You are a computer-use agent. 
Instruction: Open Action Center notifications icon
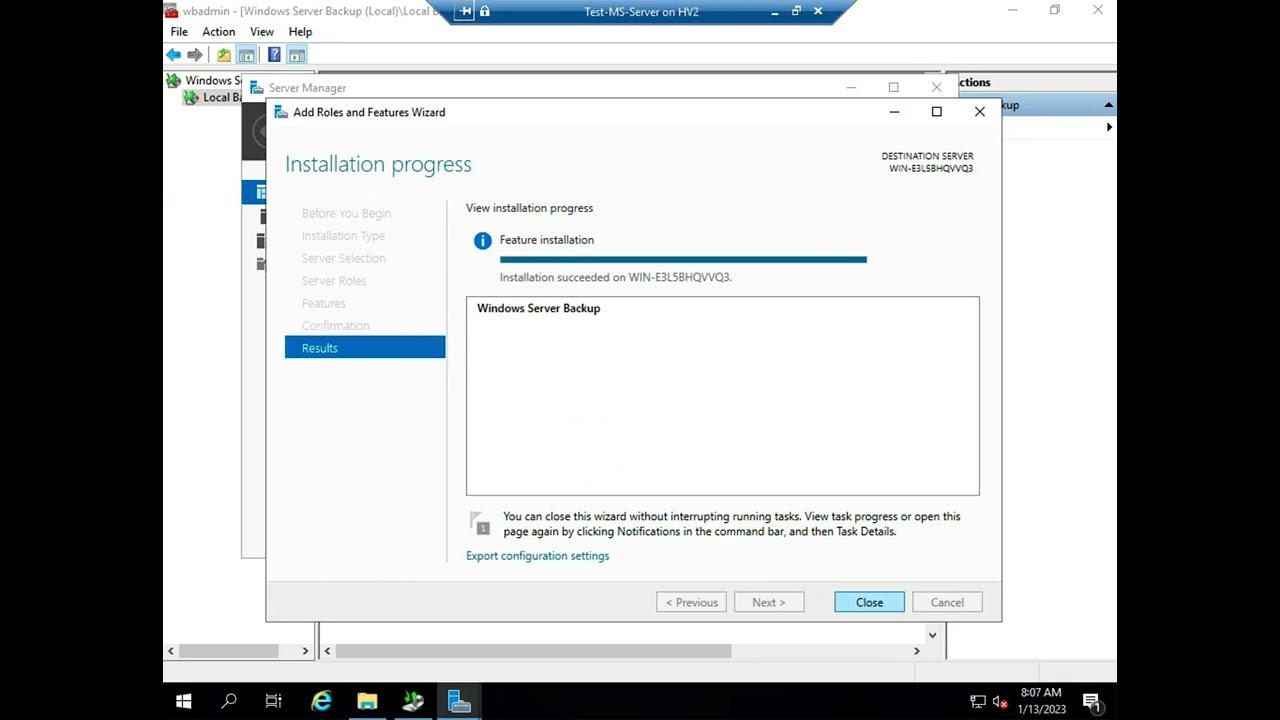point(1092,701)
